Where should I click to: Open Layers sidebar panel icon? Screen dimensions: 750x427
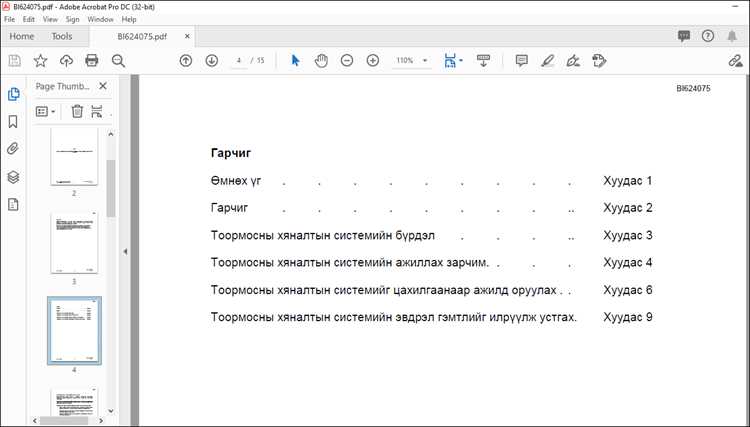click(x=13, y=177)
